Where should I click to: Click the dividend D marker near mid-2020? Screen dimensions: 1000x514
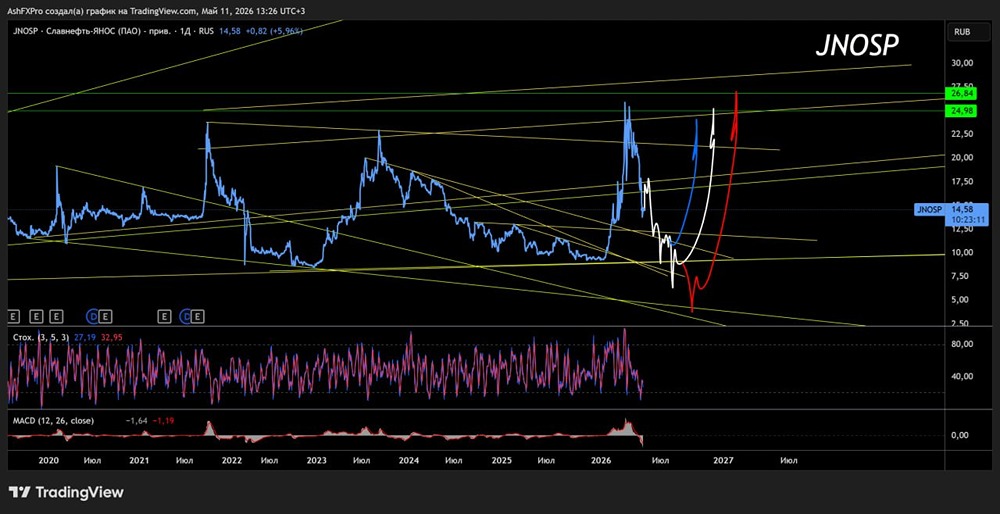coord(91,316)
